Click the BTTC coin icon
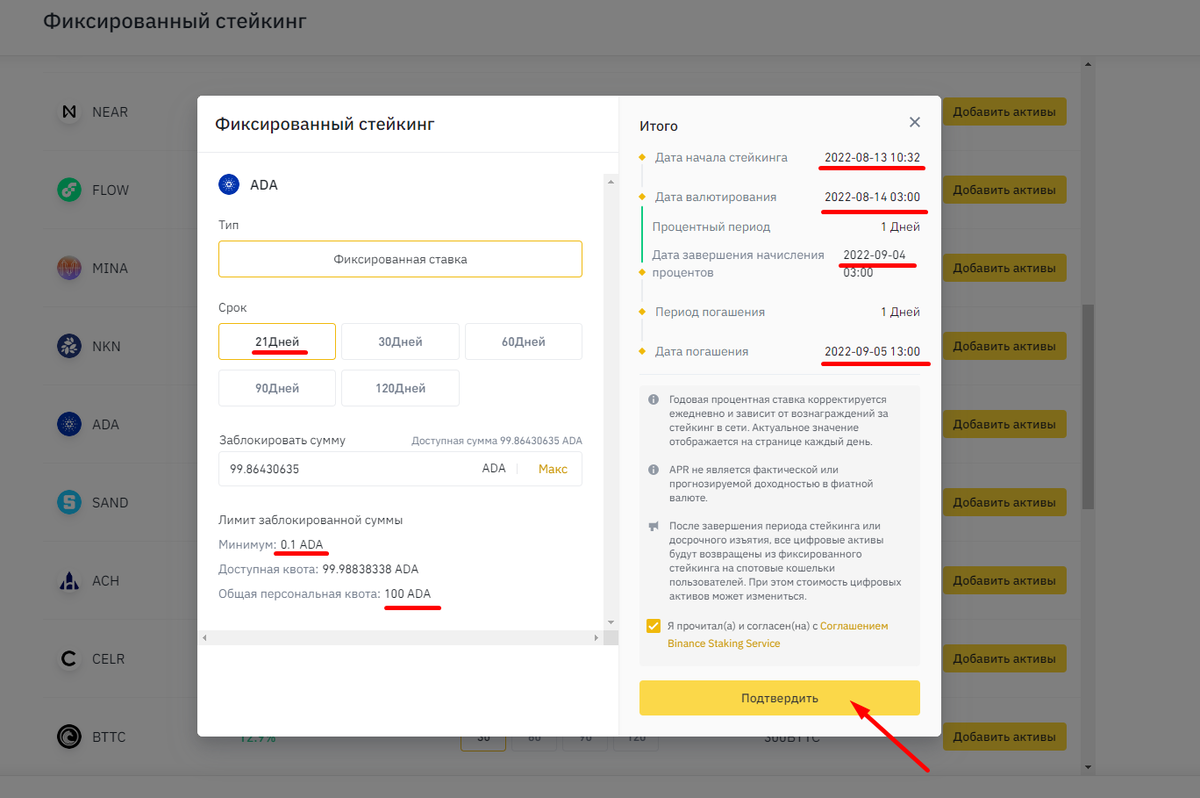1200x798 pixels. (69, 737)
